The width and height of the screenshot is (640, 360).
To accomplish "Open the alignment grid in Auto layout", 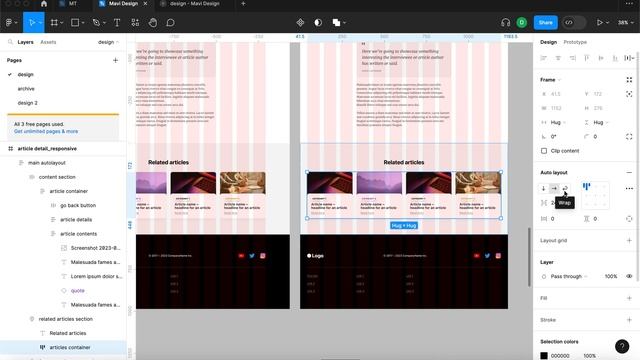I will tap(595, 196).
